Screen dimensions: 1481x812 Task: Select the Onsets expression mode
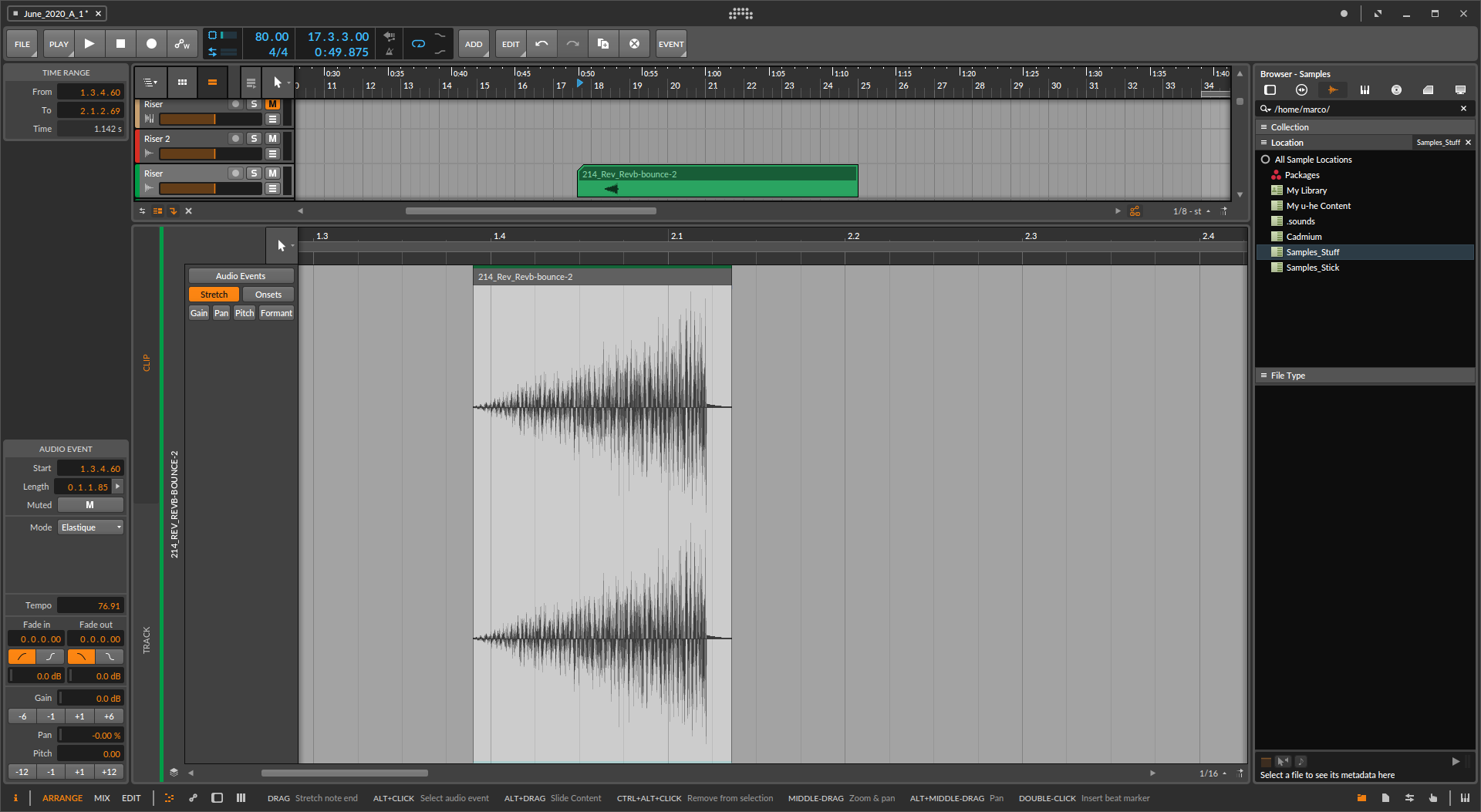(268, 295)
